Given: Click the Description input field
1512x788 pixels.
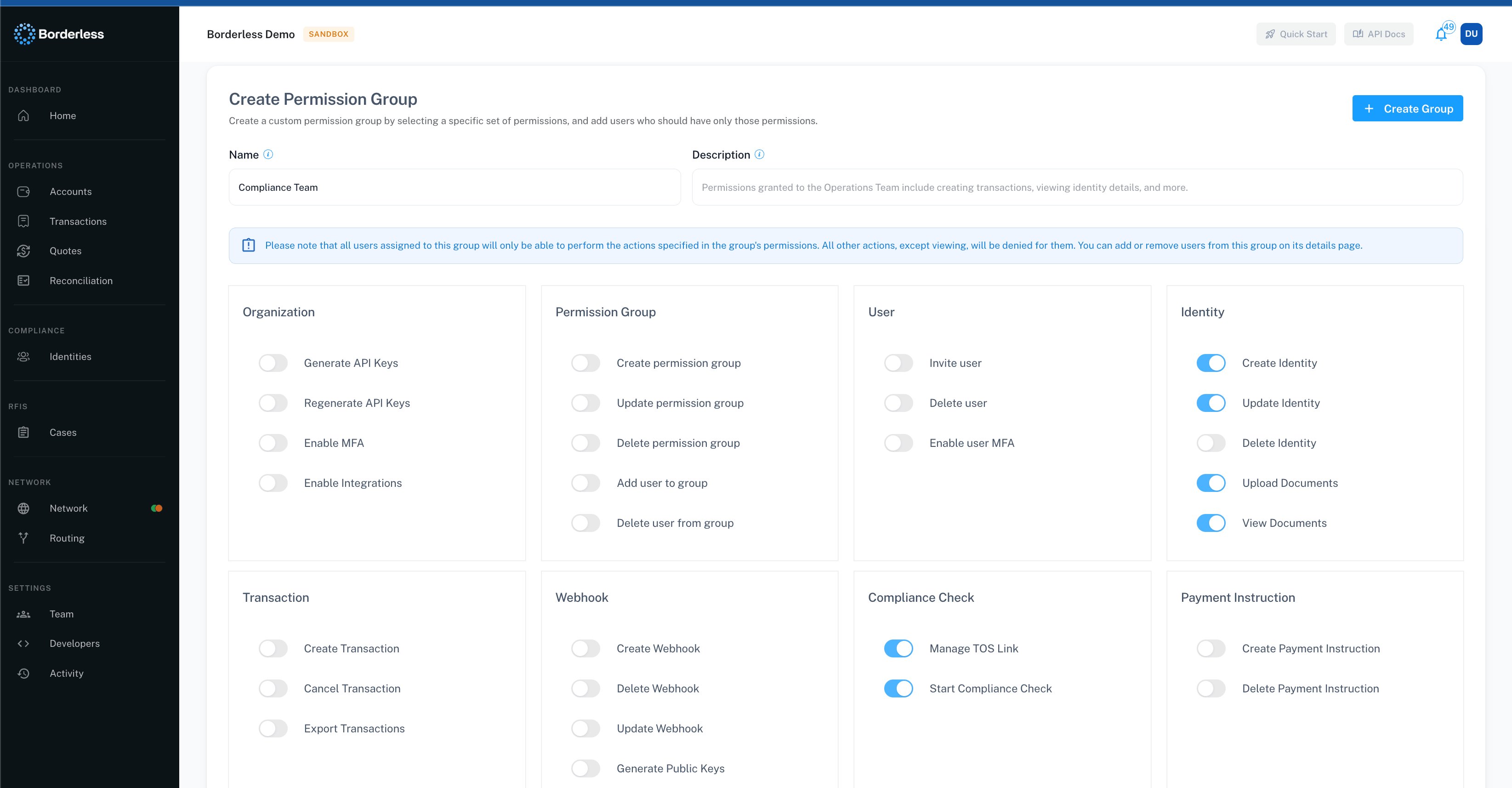Looking at the screenshot, I should coord(1078,187).
